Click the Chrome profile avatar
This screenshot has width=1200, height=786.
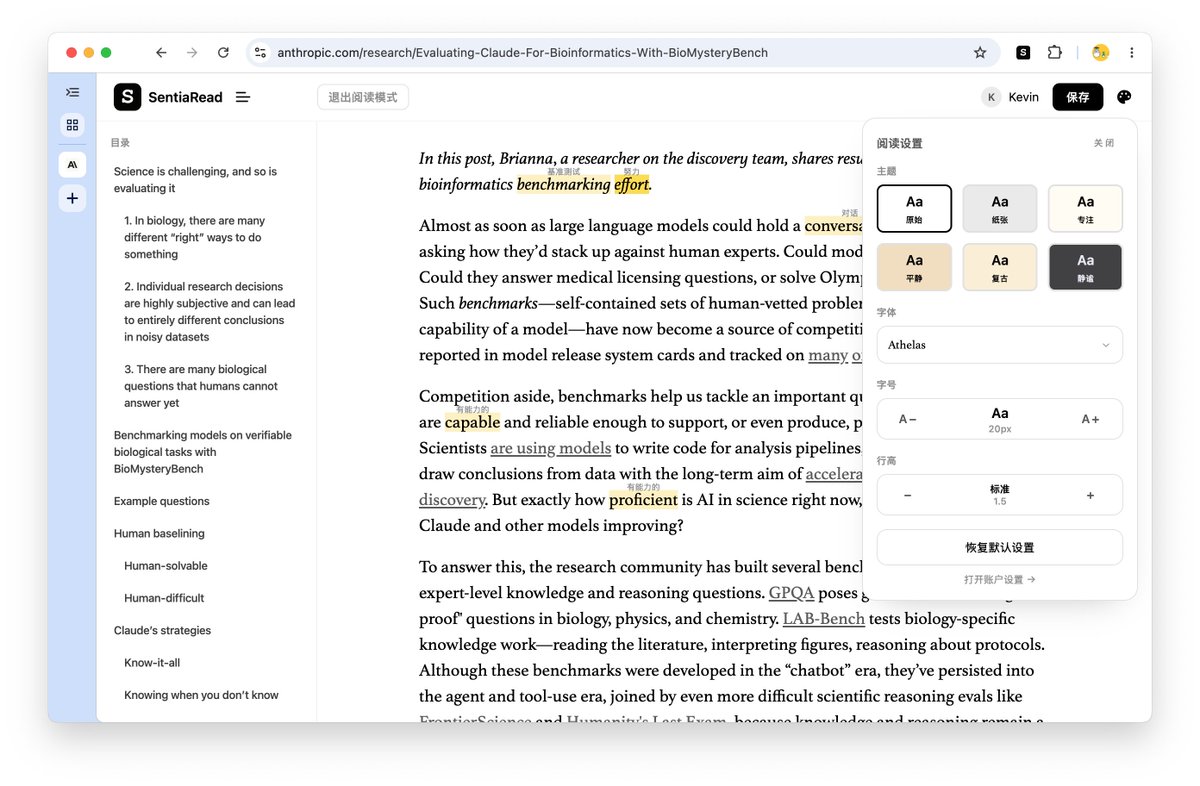[1100, 53]
